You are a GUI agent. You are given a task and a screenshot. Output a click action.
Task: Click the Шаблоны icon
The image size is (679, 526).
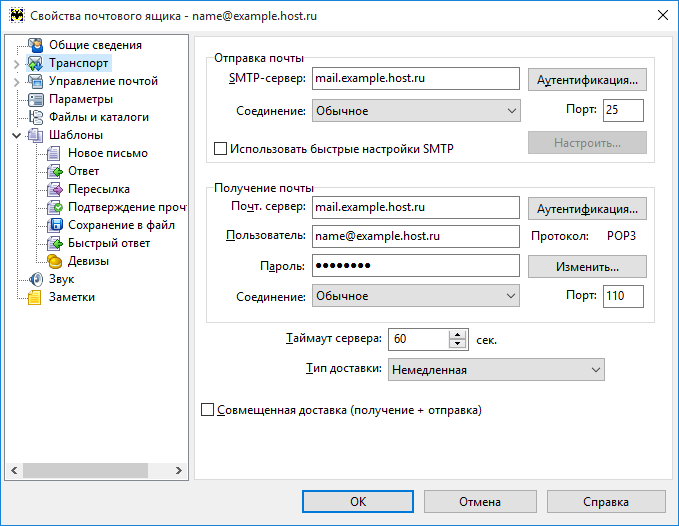(36, 135)
